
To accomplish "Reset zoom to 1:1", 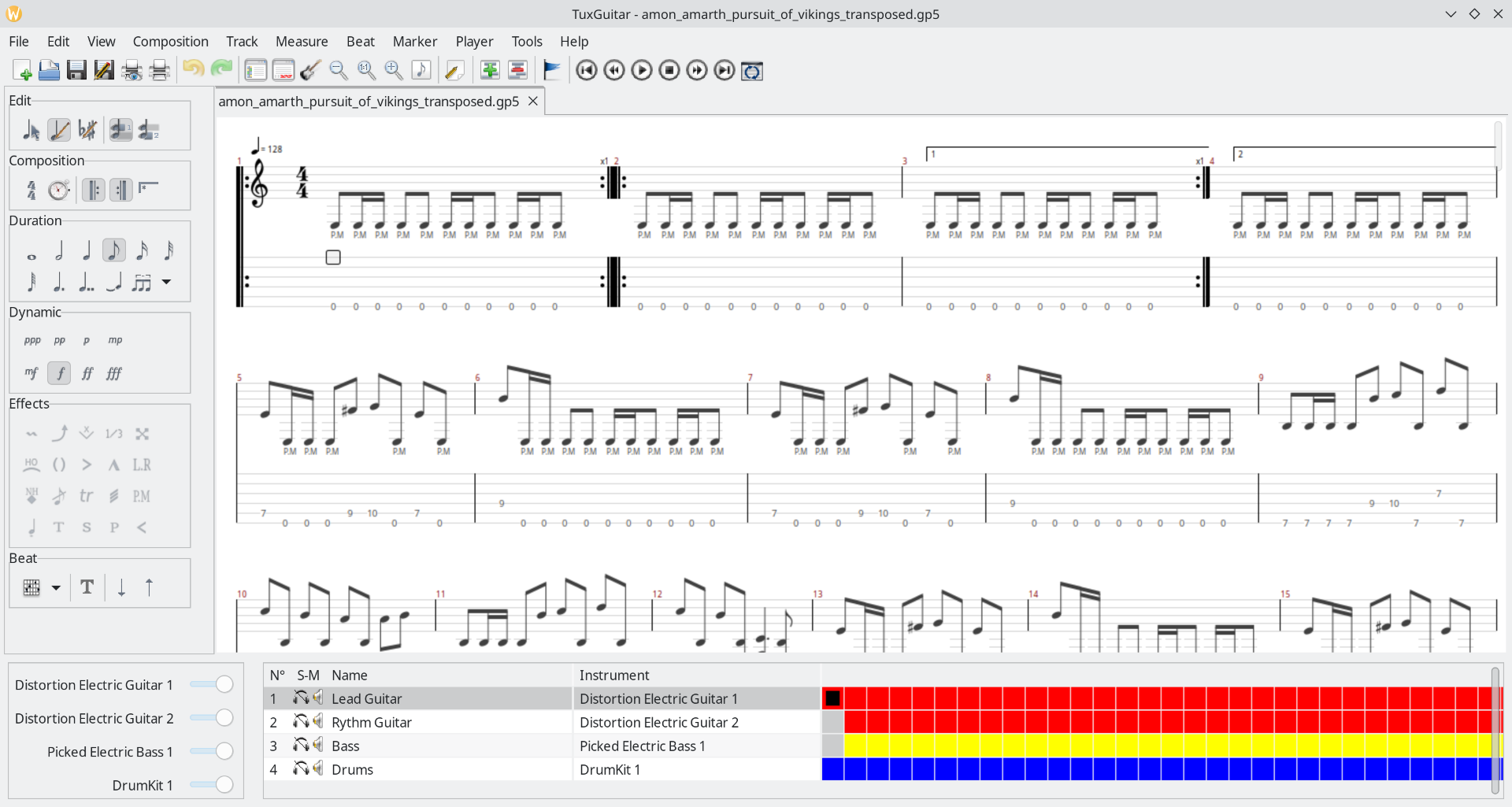I will pyautogui.click(x=366, y=71).
